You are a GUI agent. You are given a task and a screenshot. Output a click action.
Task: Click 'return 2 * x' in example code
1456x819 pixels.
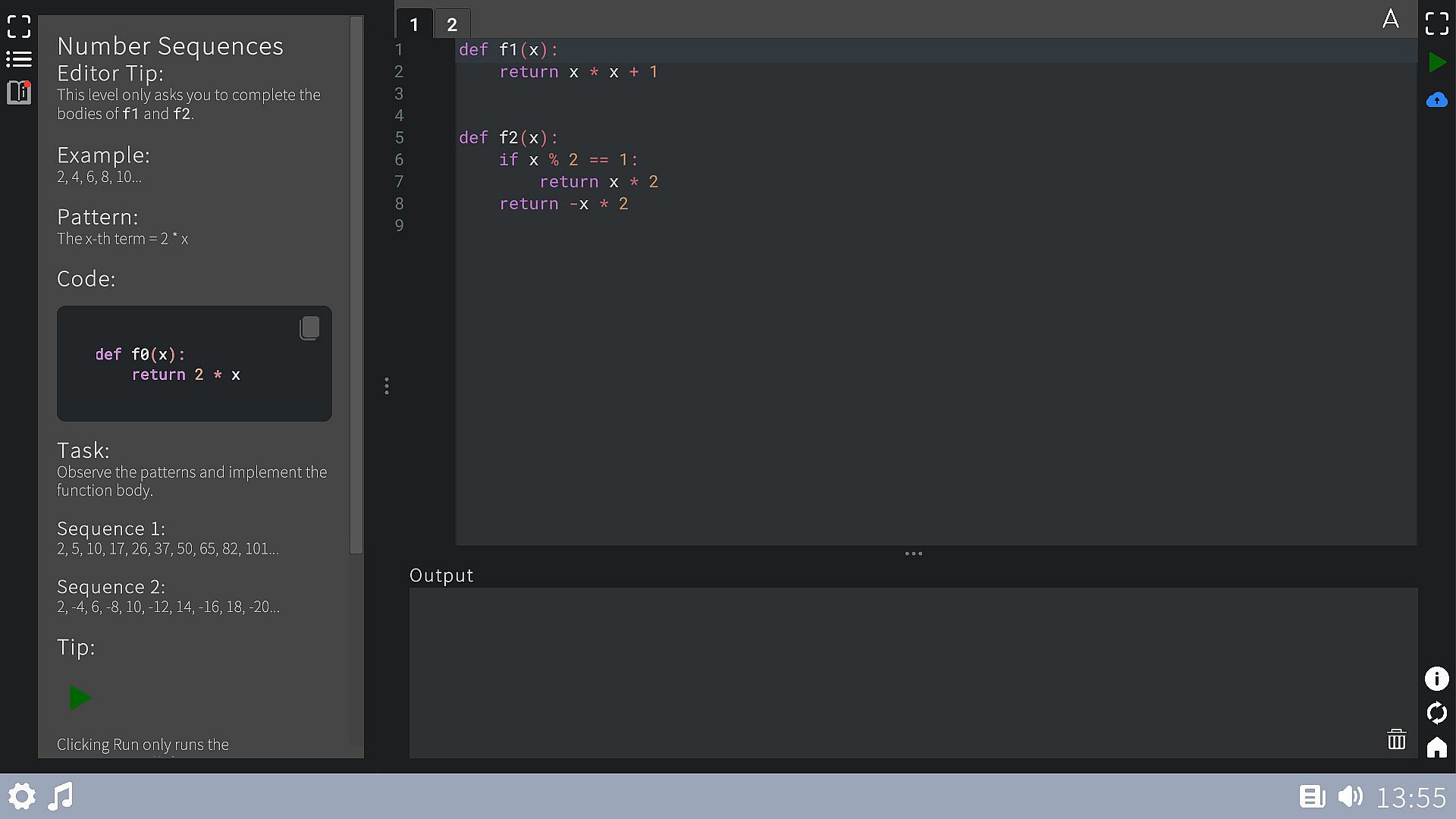pyautogui.click(x=186, y=375)
